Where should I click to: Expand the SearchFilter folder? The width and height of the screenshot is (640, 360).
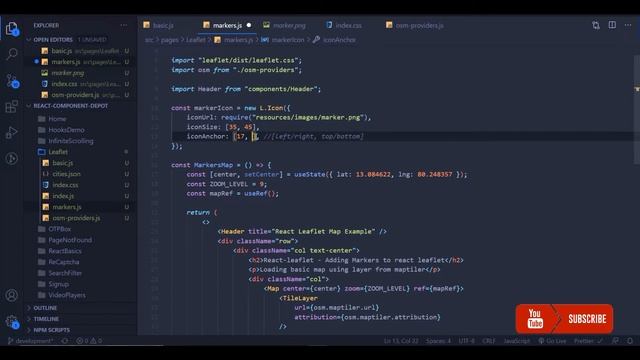(x=65, y=273)
